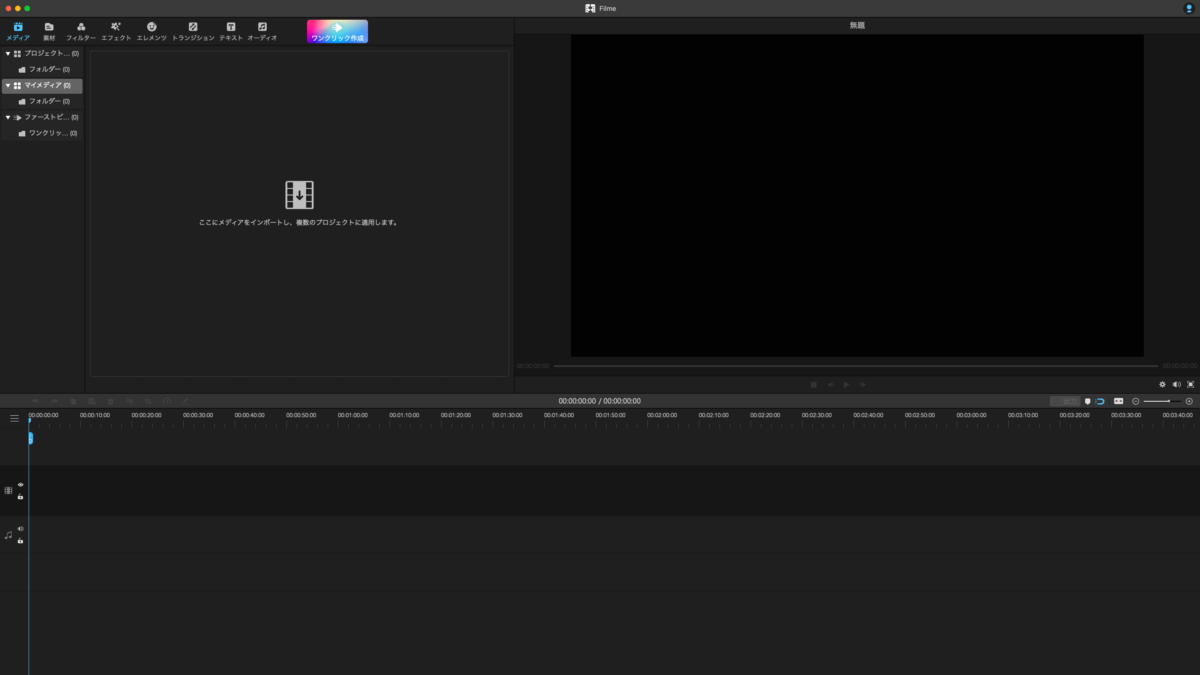This screenshot has width=1200, height=675.
Task: Collapse the マイメディア tree section
Action: (8, 86)
